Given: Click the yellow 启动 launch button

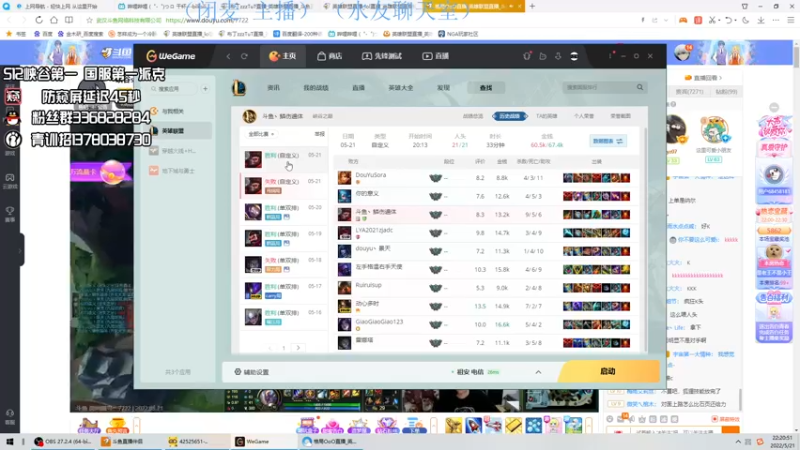Looking at the screenshot, I should tap(608, 371).
